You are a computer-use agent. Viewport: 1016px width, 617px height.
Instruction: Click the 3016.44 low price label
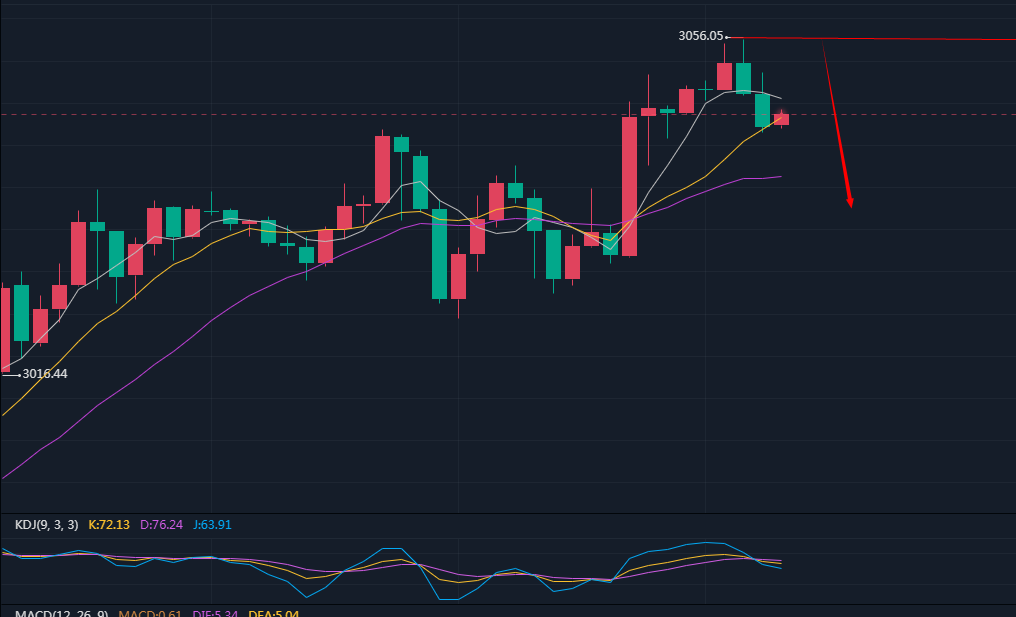click(45, 374)
